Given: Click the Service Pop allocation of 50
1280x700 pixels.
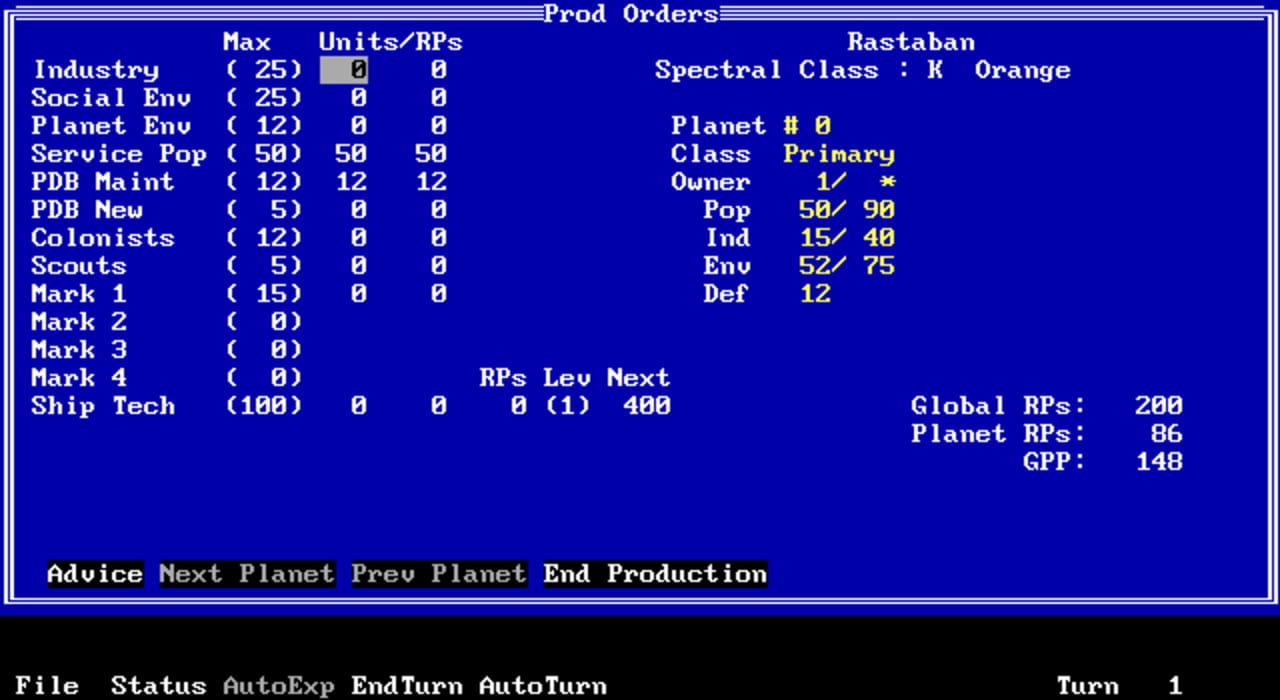Looking at the screenshot, I should tap(350, 153).
